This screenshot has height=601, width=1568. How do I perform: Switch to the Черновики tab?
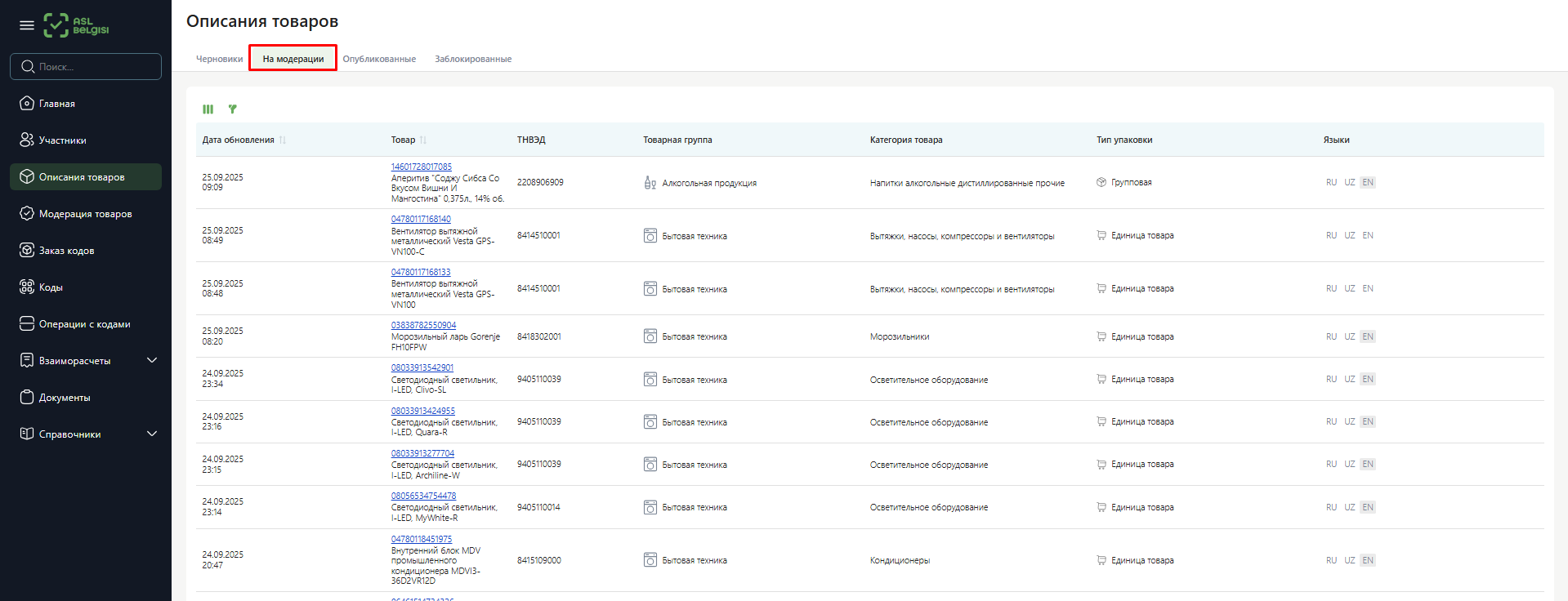(219, 59)
